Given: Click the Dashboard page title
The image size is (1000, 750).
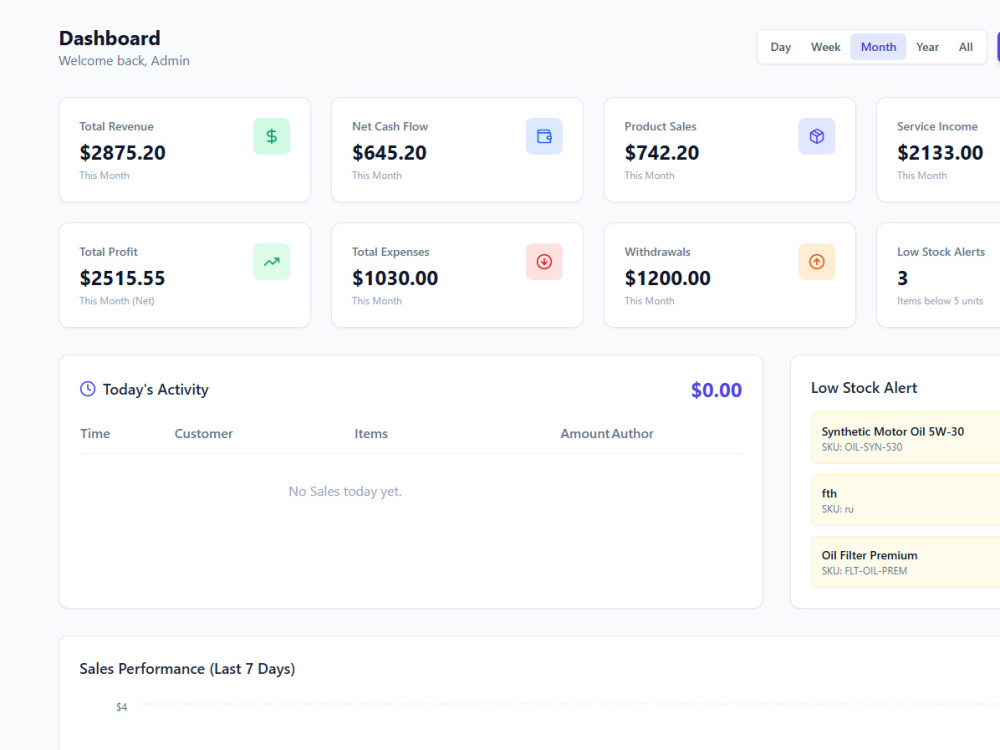Looking at the screenshot, I should (110, 38).
